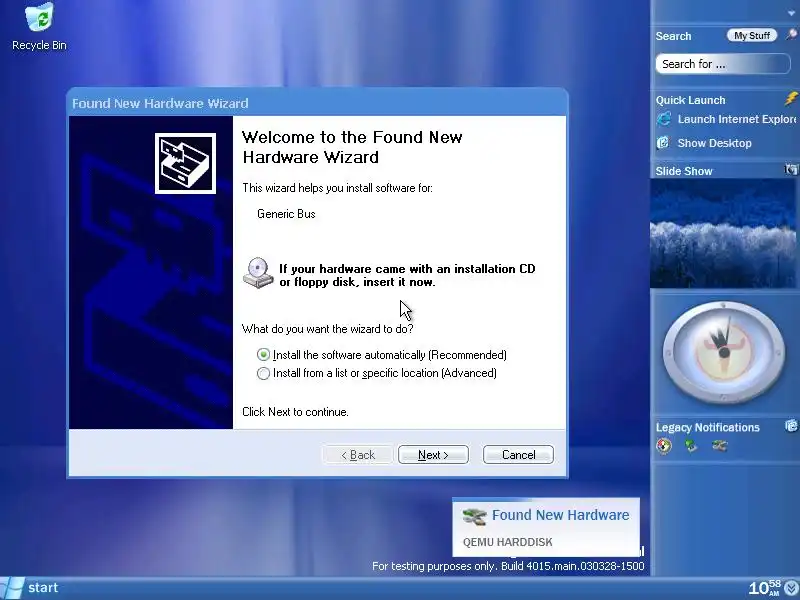Viewport: 800px width, 600px height.
Task: Click the Slide Show options icon
Action: (791, 170)
